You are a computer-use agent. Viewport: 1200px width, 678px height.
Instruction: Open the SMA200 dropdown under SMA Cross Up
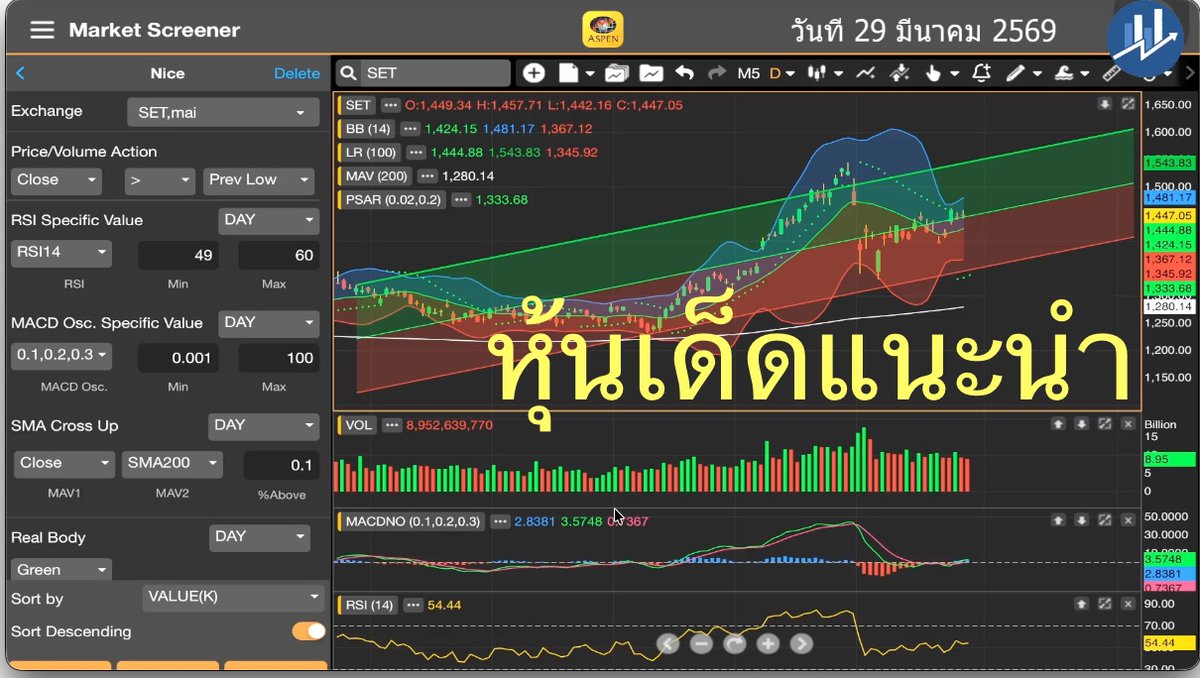tap(172, 463)
